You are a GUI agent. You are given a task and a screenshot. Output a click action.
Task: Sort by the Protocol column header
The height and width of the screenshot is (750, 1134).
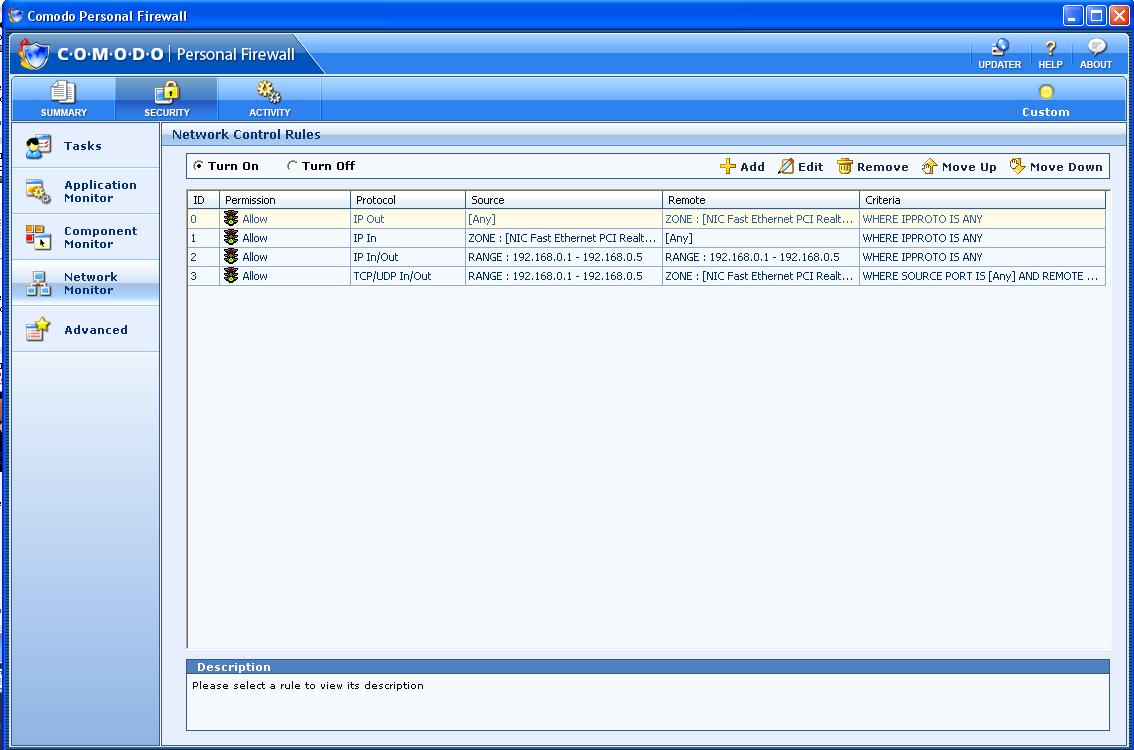(408, 200)
